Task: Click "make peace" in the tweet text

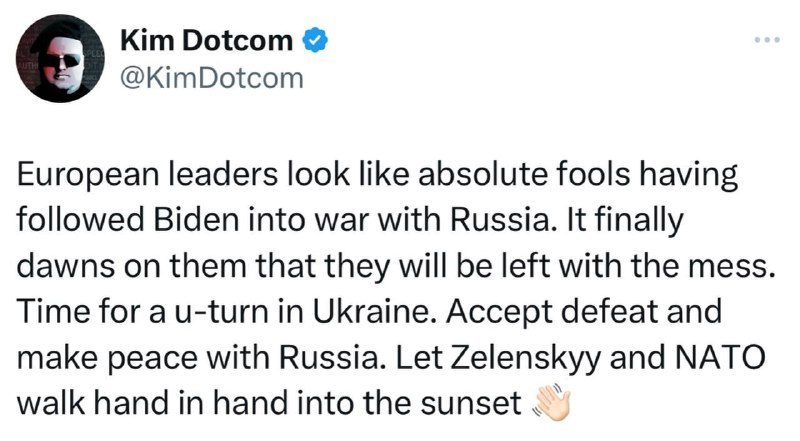Action: pos(123,359)
